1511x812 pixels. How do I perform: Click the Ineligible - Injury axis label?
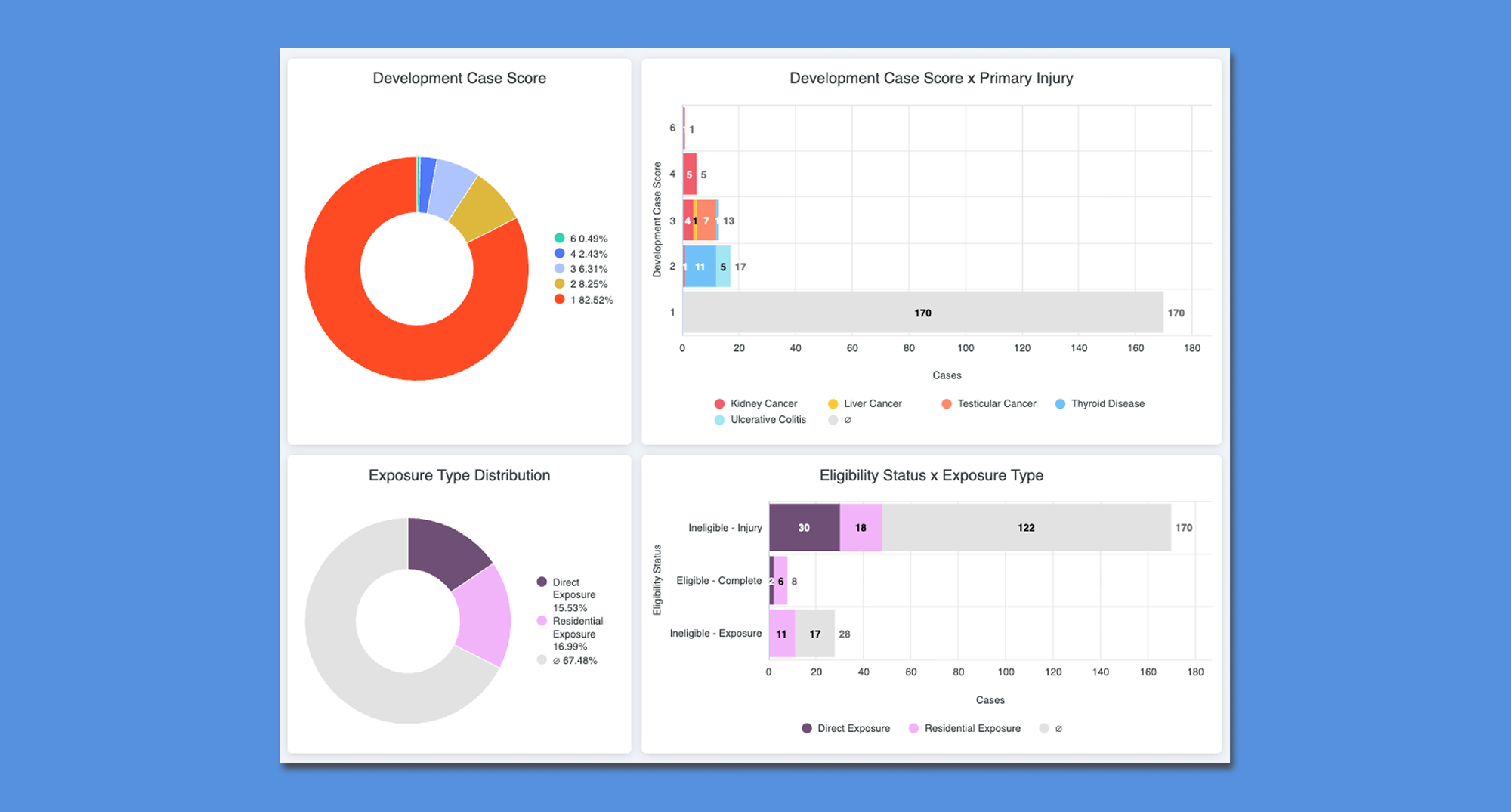coord(725,528)
